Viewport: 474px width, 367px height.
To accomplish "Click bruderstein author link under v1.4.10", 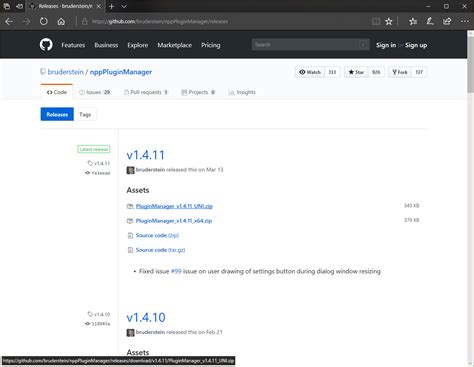I will (150, 332).
